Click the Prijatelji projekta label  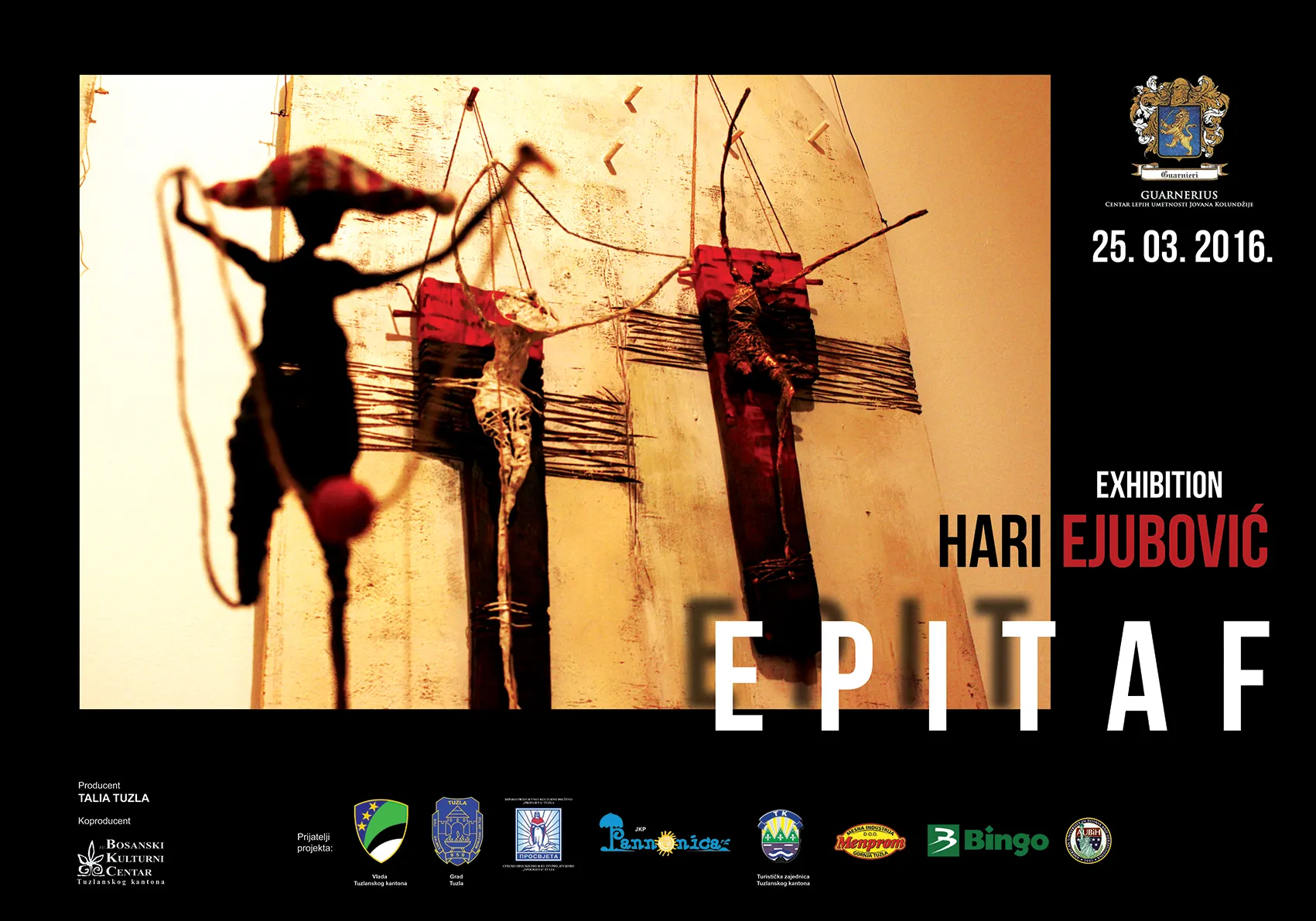[x=314, y=842]
